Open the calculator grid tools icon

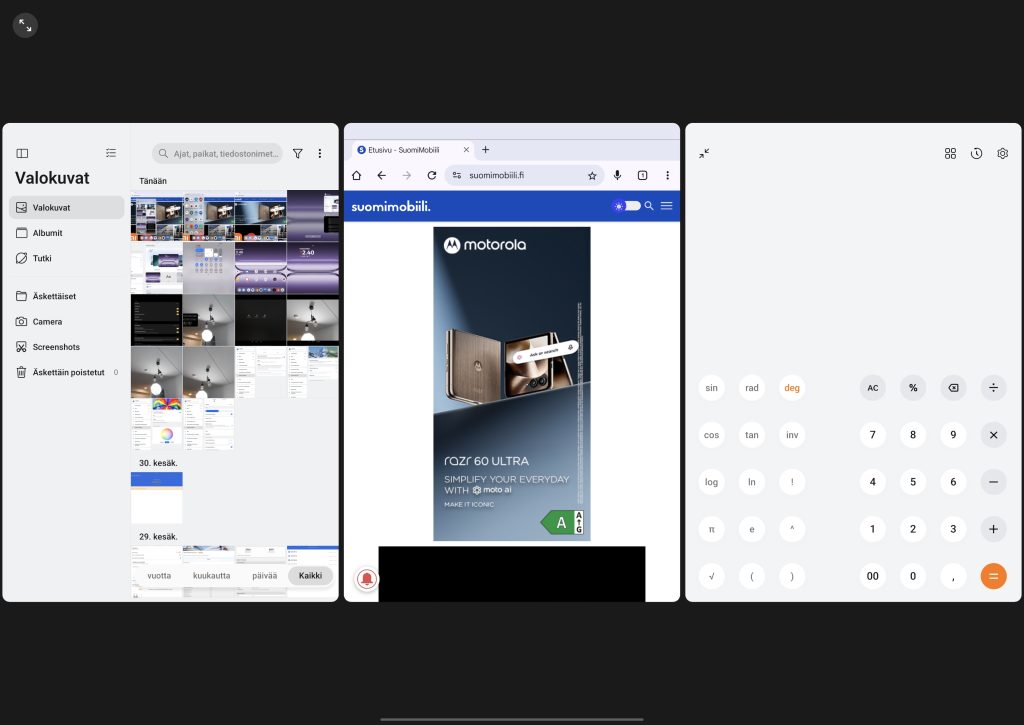[x=950, y=153]
